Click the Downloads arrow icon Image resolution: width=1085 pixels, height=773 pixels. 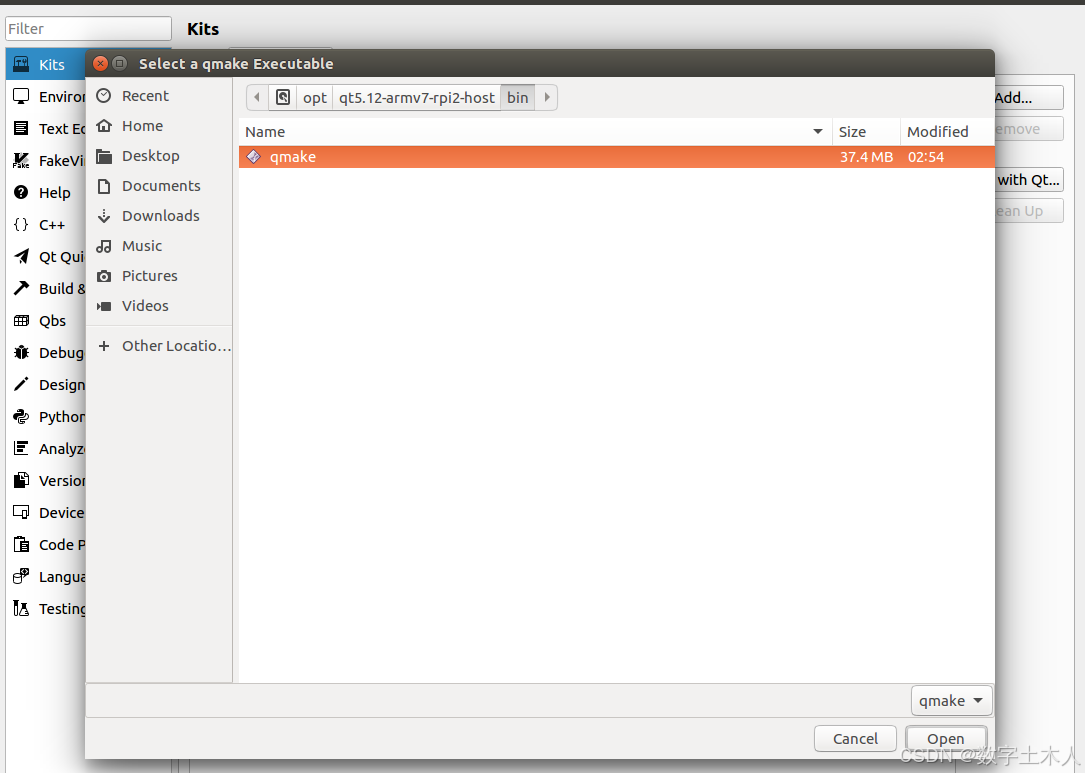104,216
